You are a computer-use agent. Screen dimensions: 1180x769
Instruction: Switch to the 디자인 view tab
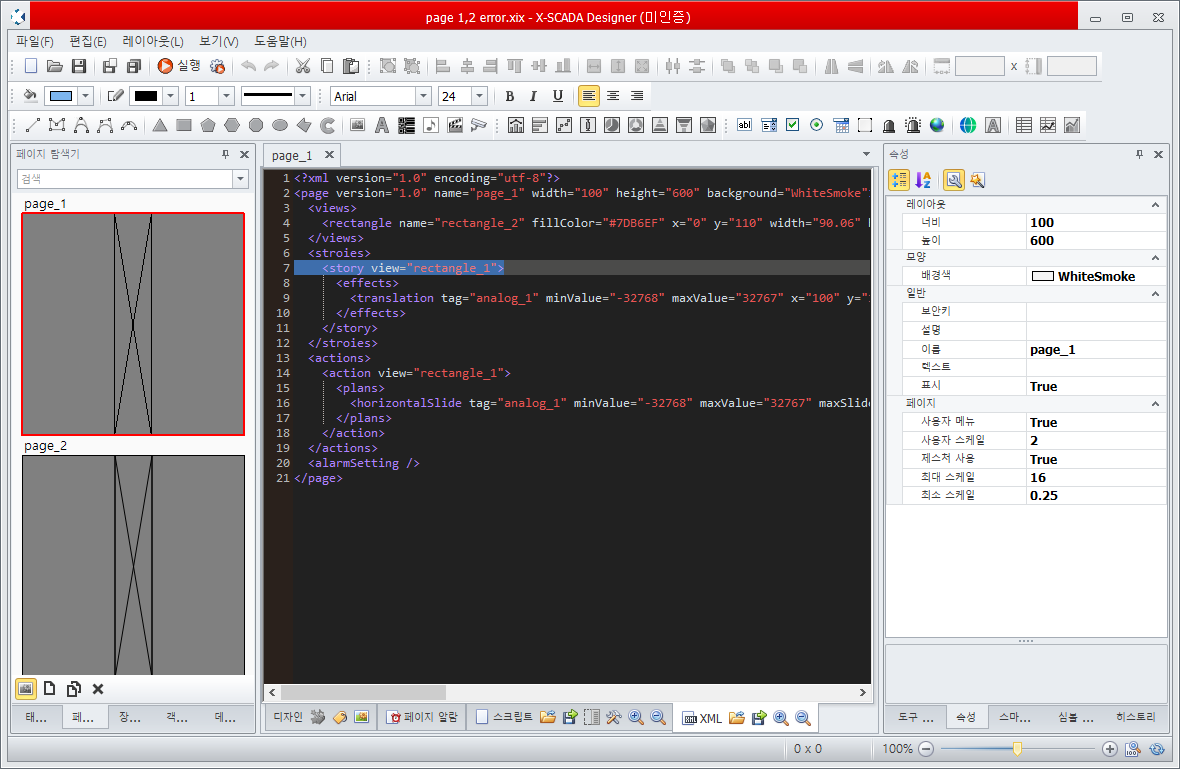pyautogui.click(x=287, y=717)
